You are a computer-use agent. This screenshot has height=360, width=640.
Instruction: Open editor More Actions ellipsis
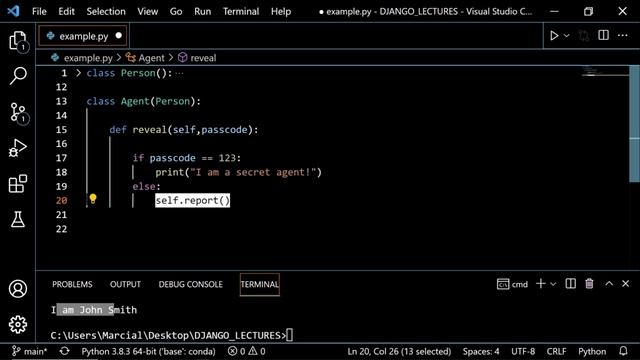point(622,36)
